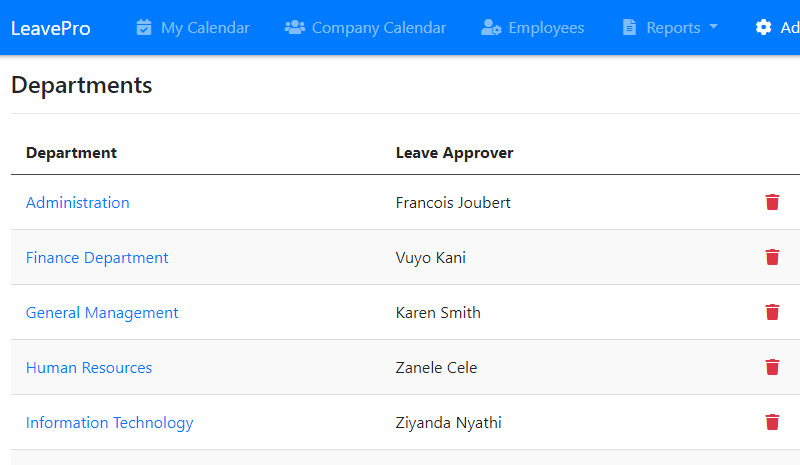Delete Human Resources with the trash icon
This screenshot has height=465, width=800.
772,367
